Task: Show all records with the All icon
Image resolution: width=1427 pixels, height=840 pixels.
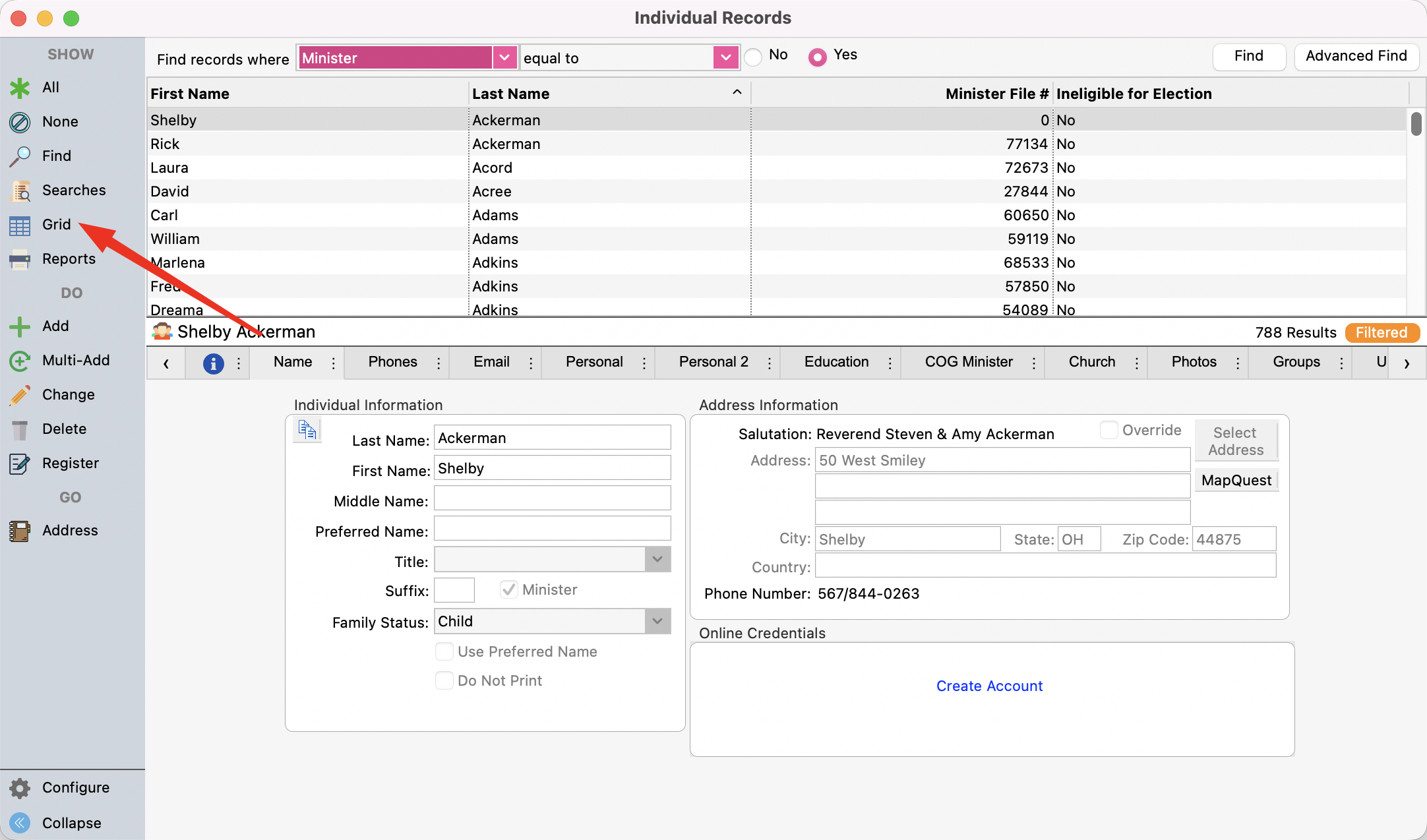Action: tap(20, 88)
